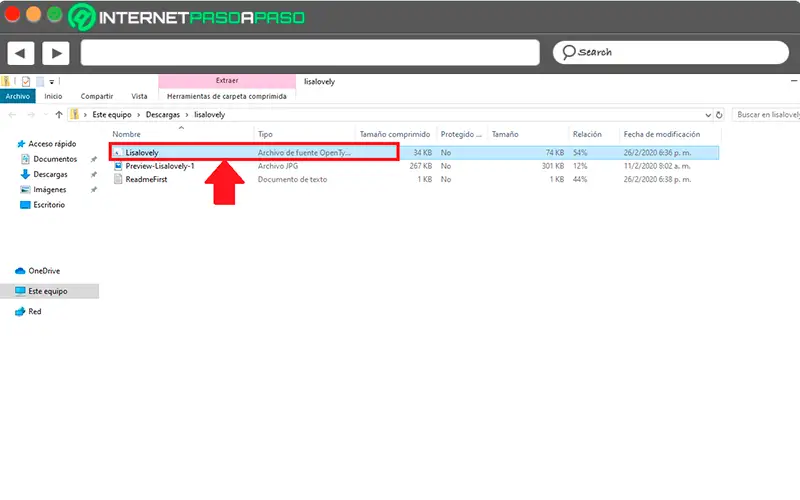The height and width of the screenshot is (500, 800).
Task: Open the Vista ribbon tab
Action: (x=139, y=96)
